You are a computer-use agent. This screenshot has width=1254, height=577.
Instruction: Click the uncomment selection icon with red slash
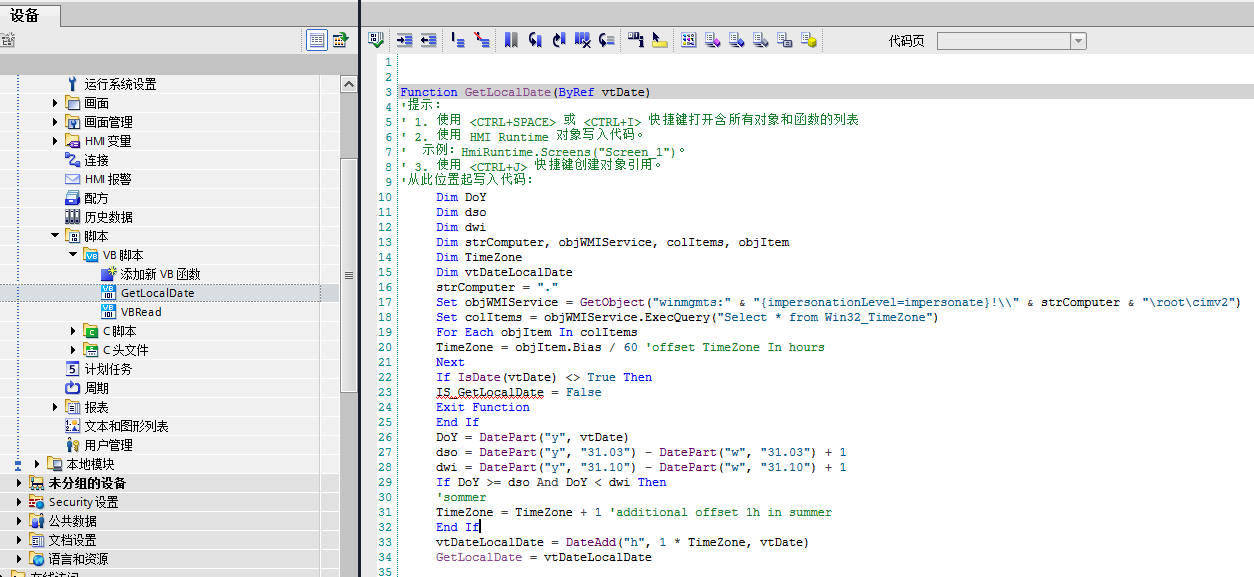pos(482,40)
